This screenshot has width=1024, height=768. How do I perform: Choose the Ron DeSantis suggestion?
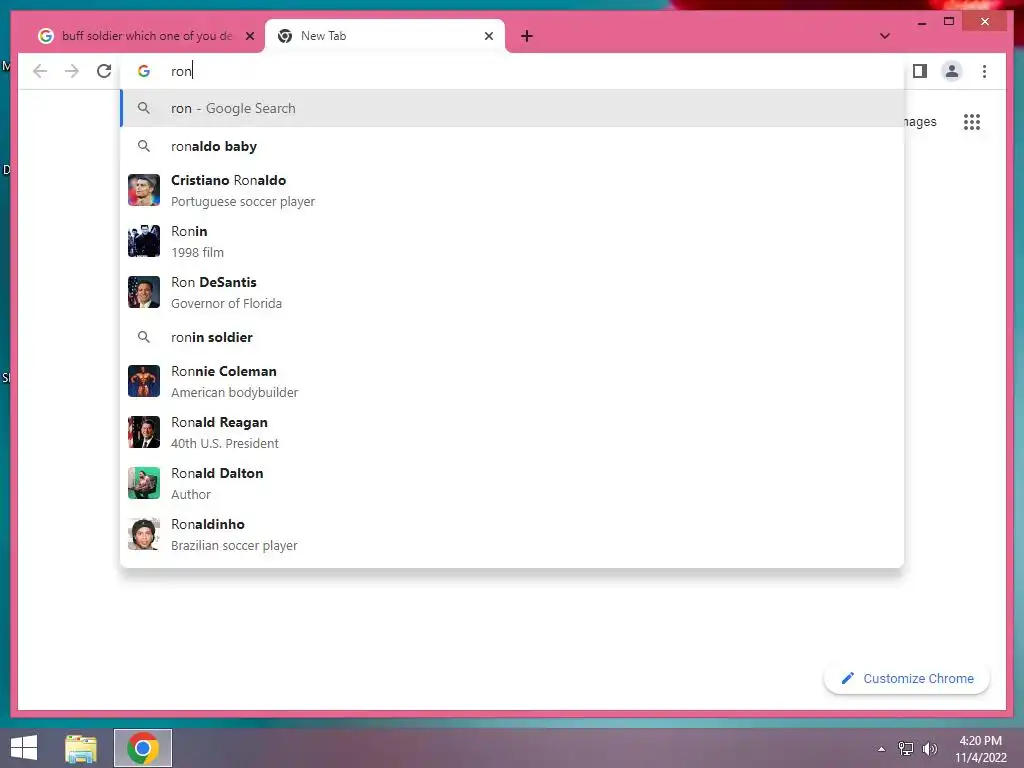(x=512, y=292)
